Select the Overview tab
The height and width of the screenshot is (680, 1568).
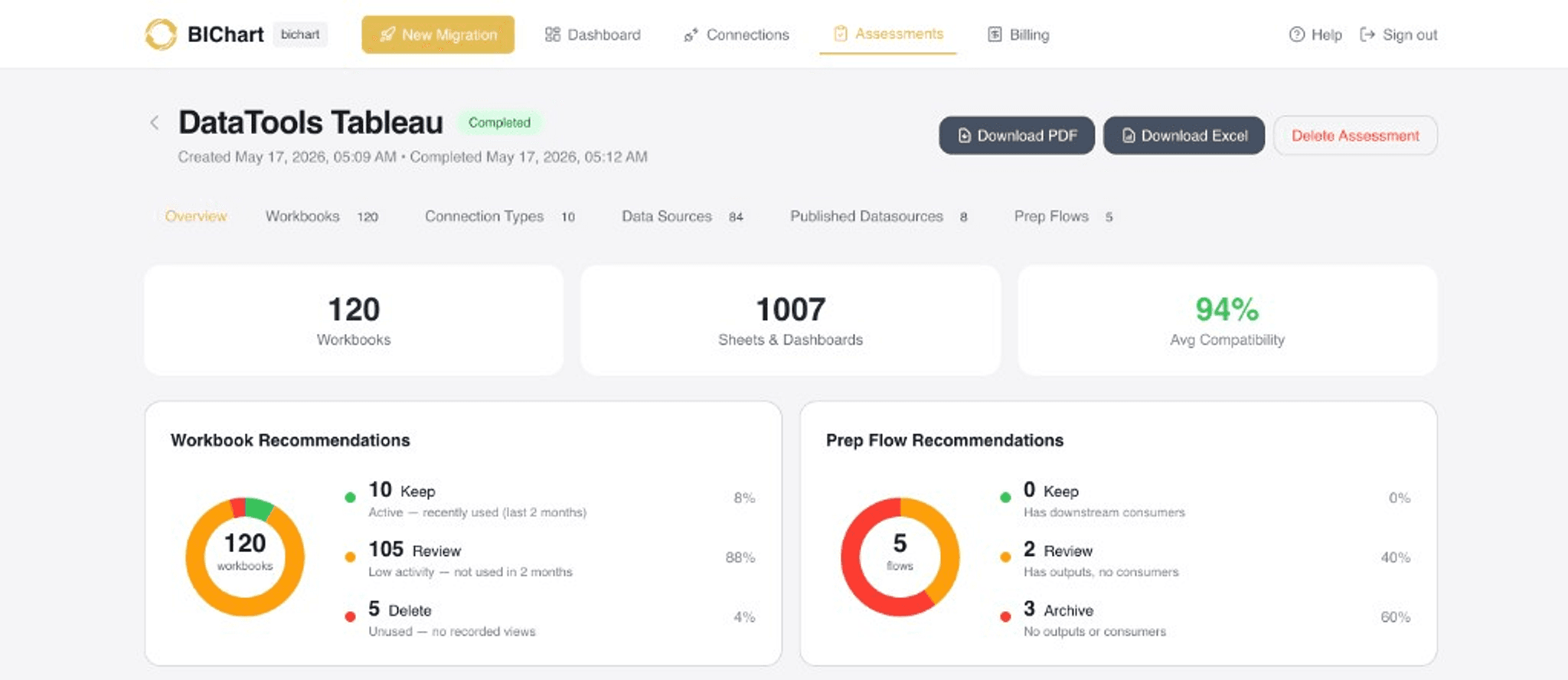click(196, 216)
